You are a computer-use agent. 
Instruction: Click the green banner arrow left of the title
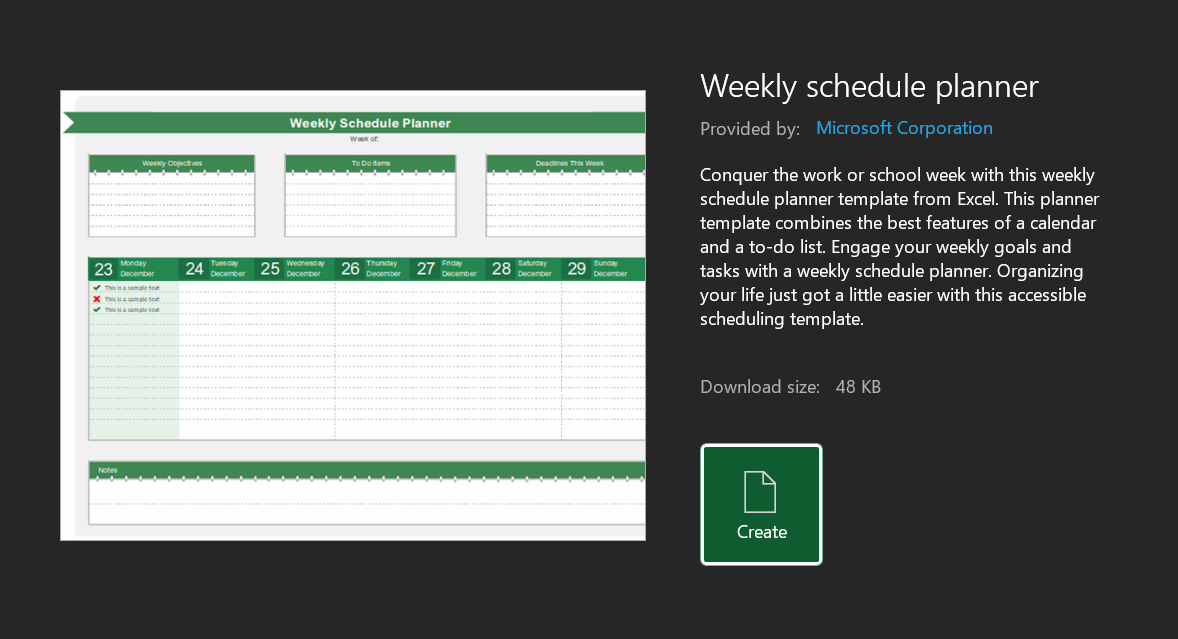coord(70,122)
